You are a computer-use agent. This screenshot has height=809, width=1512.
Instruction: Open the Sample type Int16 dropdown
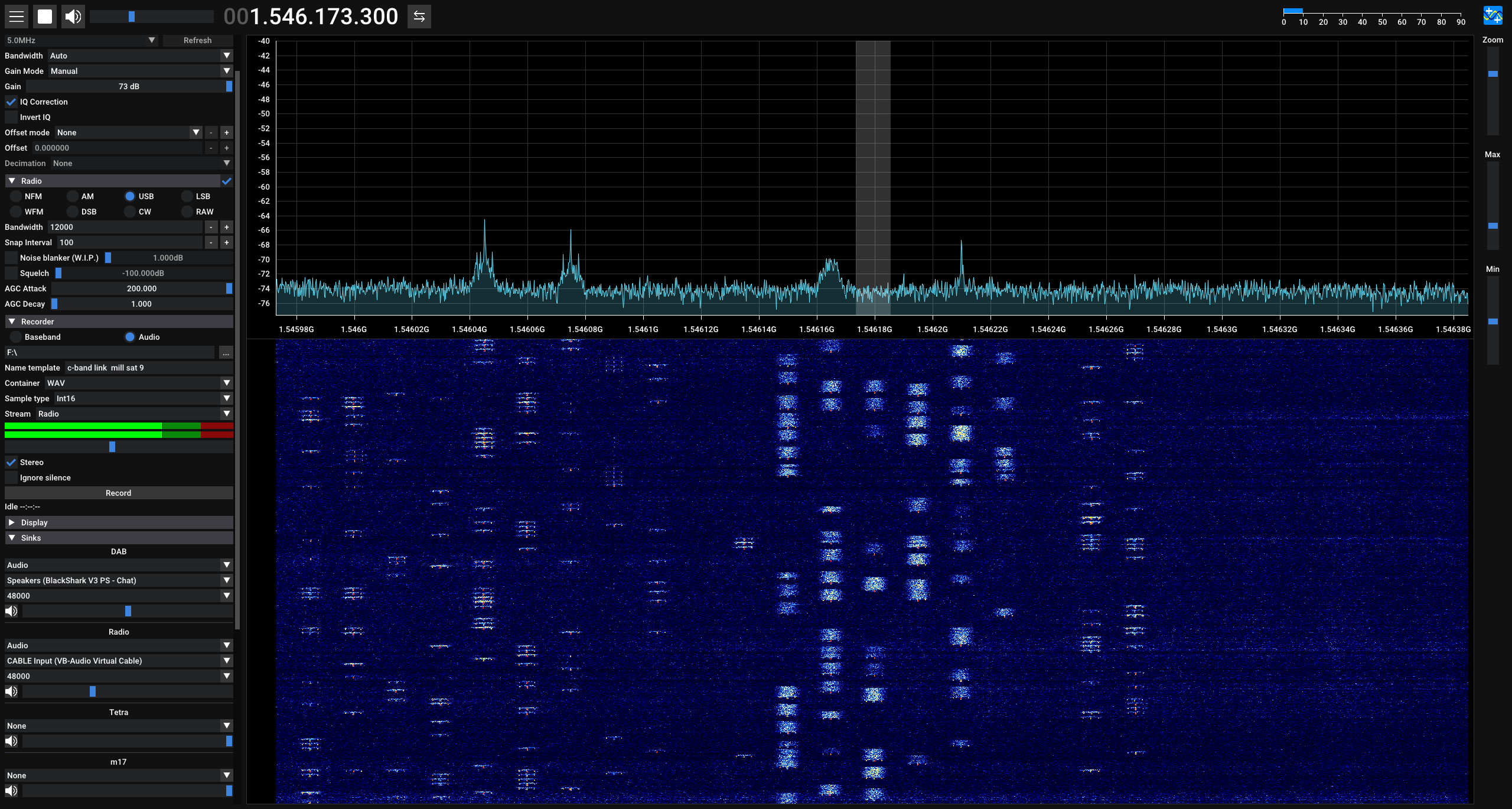144,398
